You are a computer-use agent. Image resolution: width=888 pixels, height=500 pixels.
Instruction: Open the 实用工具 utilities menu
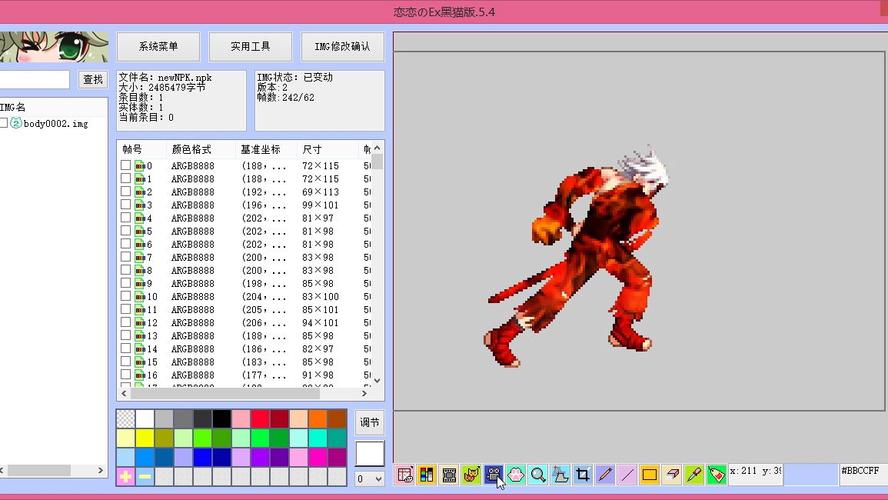tap(250, 46)
